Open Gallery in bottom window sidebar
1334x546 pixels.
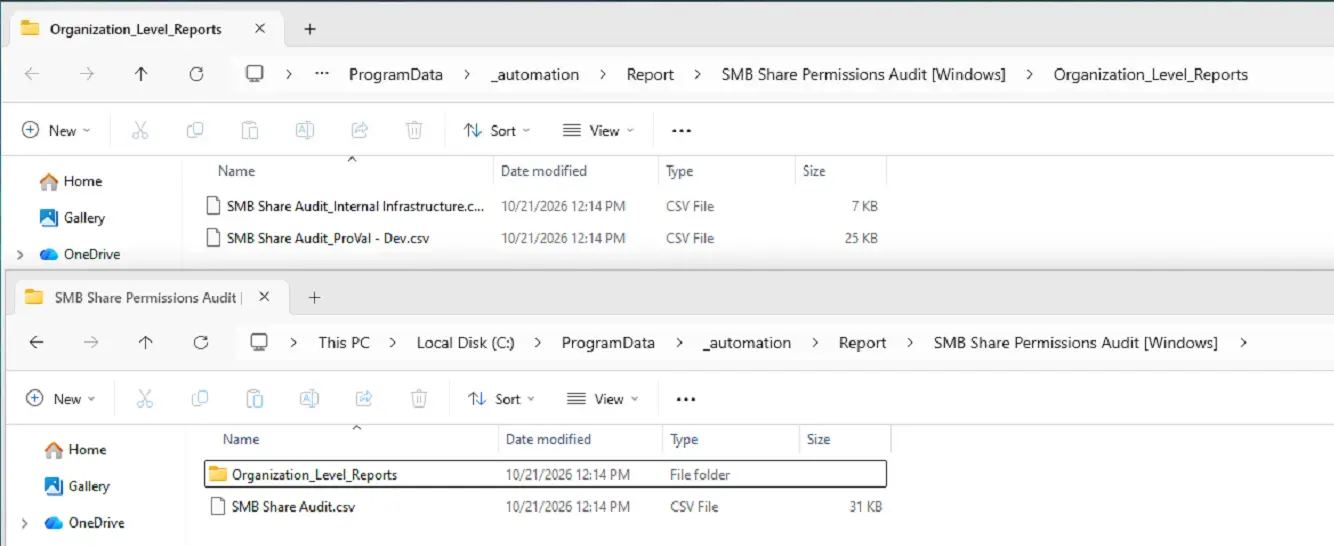(x=76, y=486)
